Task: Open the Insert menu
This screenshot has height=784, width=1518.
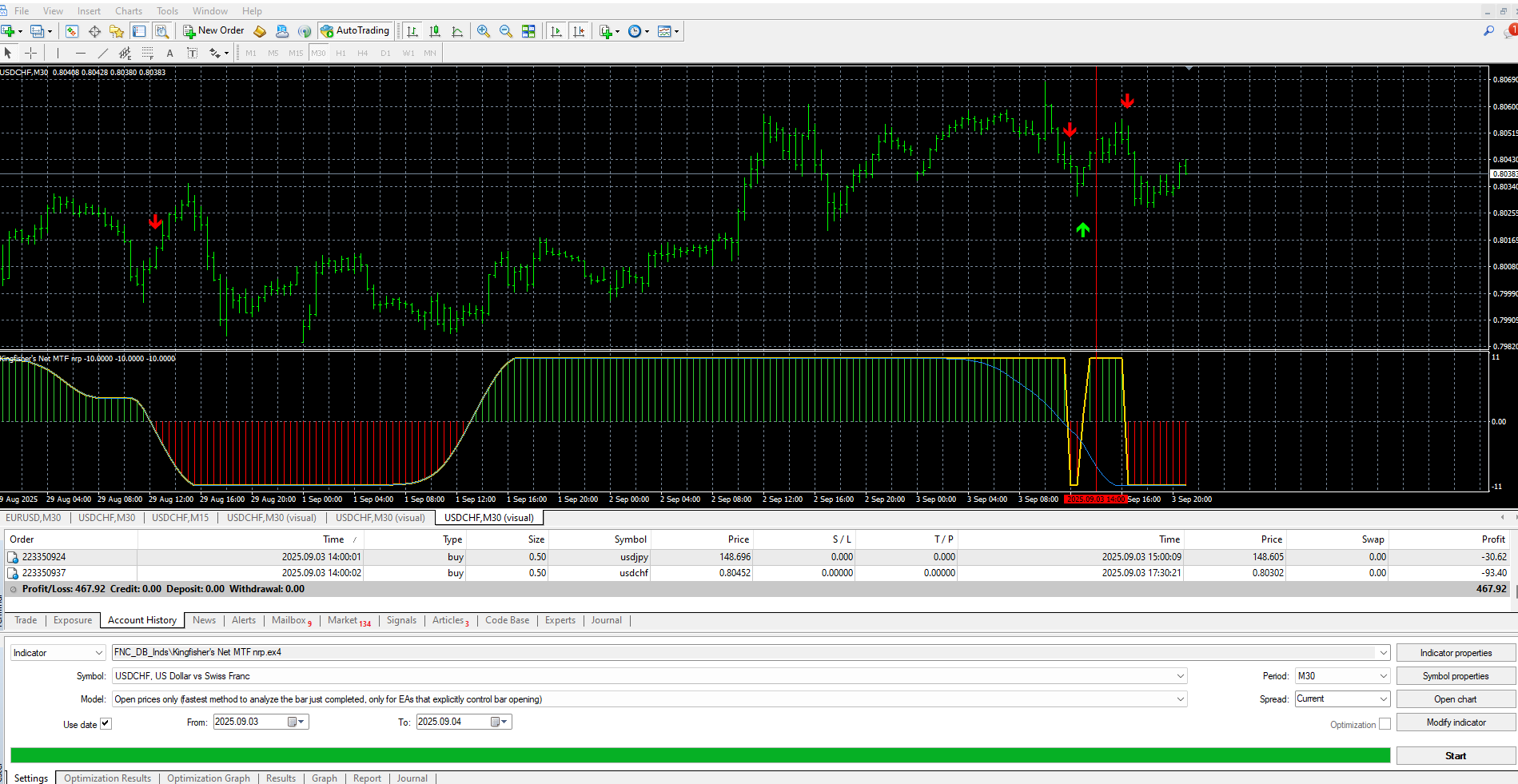Action: (x=90, y=11)
